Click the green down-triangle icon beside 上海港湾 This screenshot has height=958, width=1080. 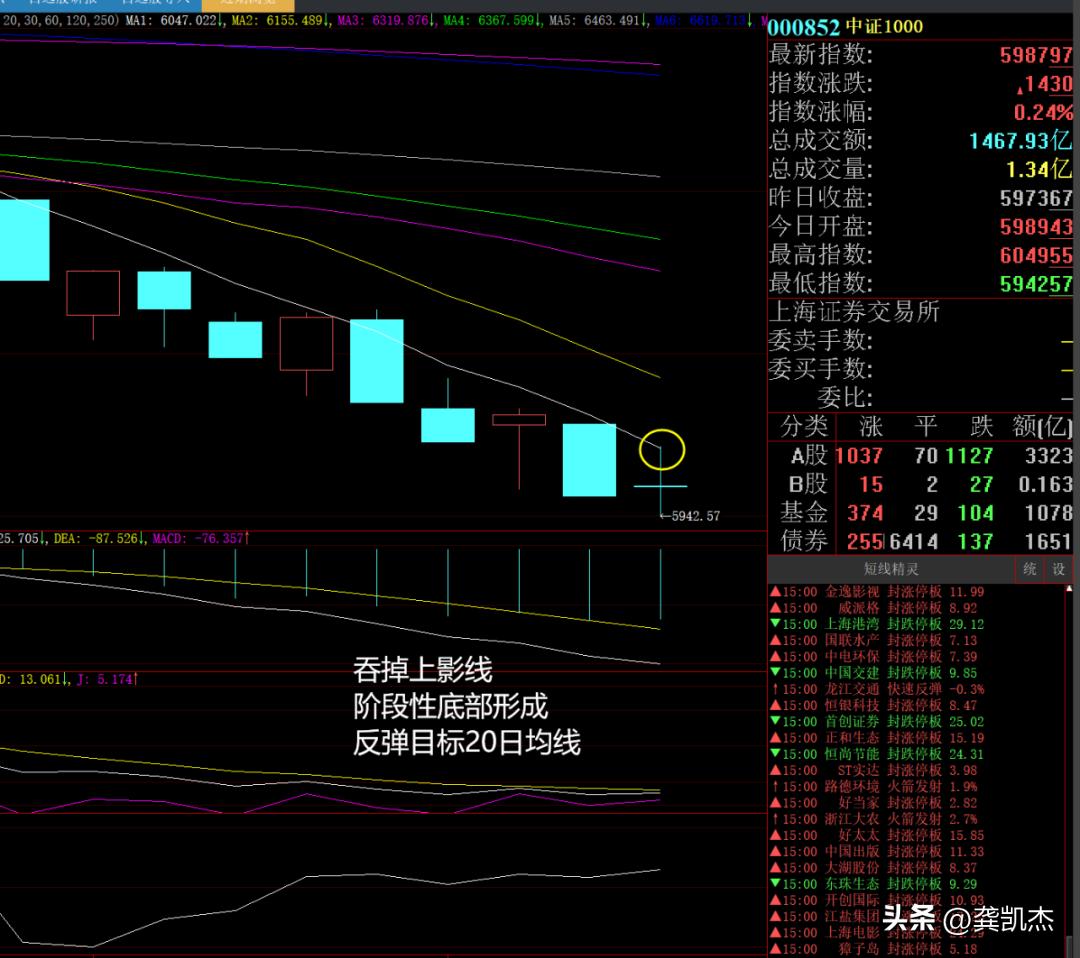(x=775, y=624)
